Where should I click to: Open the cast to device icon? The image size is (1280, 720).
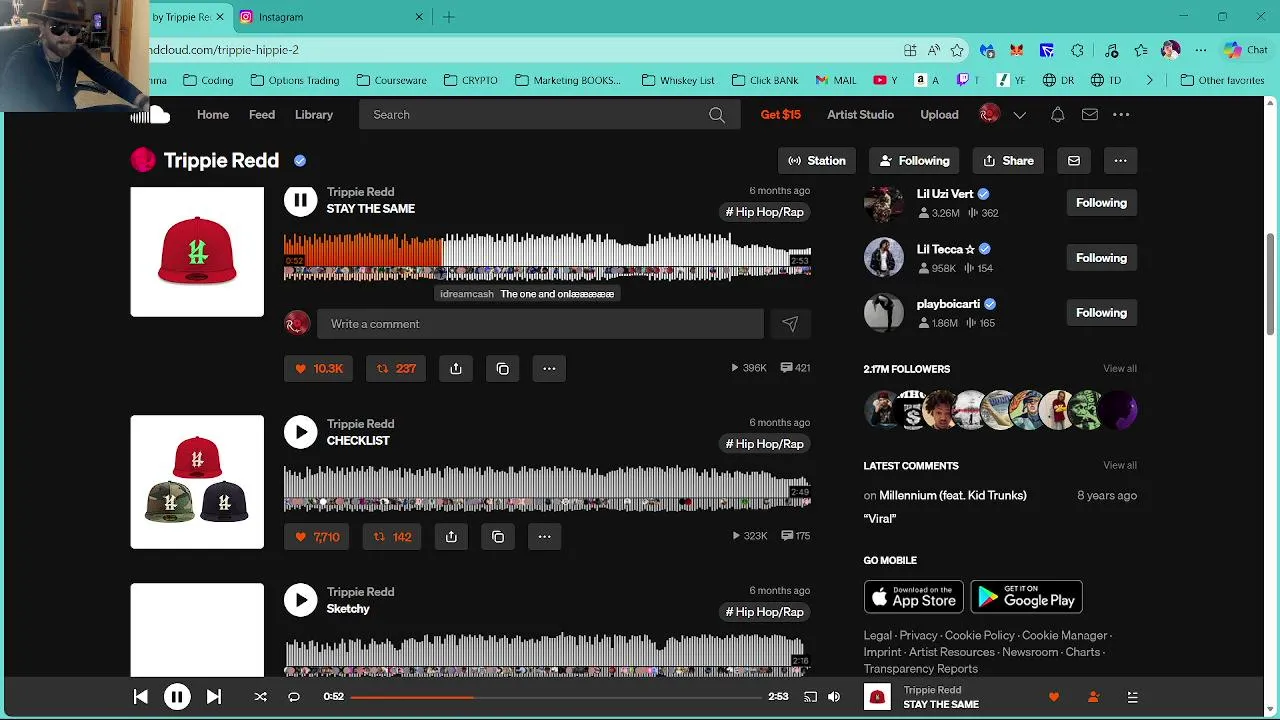(x=810, y=697)
